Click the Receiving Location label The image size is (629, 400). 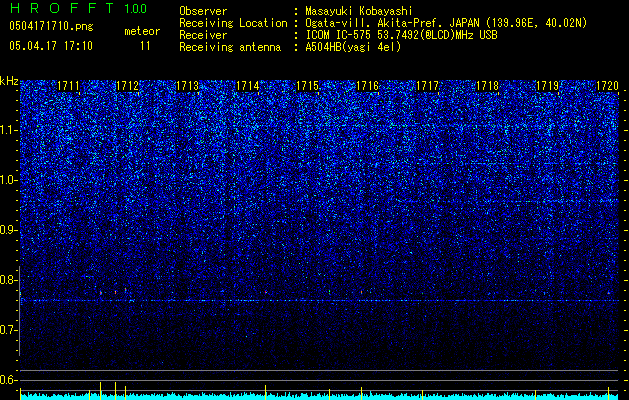[233, 23]
